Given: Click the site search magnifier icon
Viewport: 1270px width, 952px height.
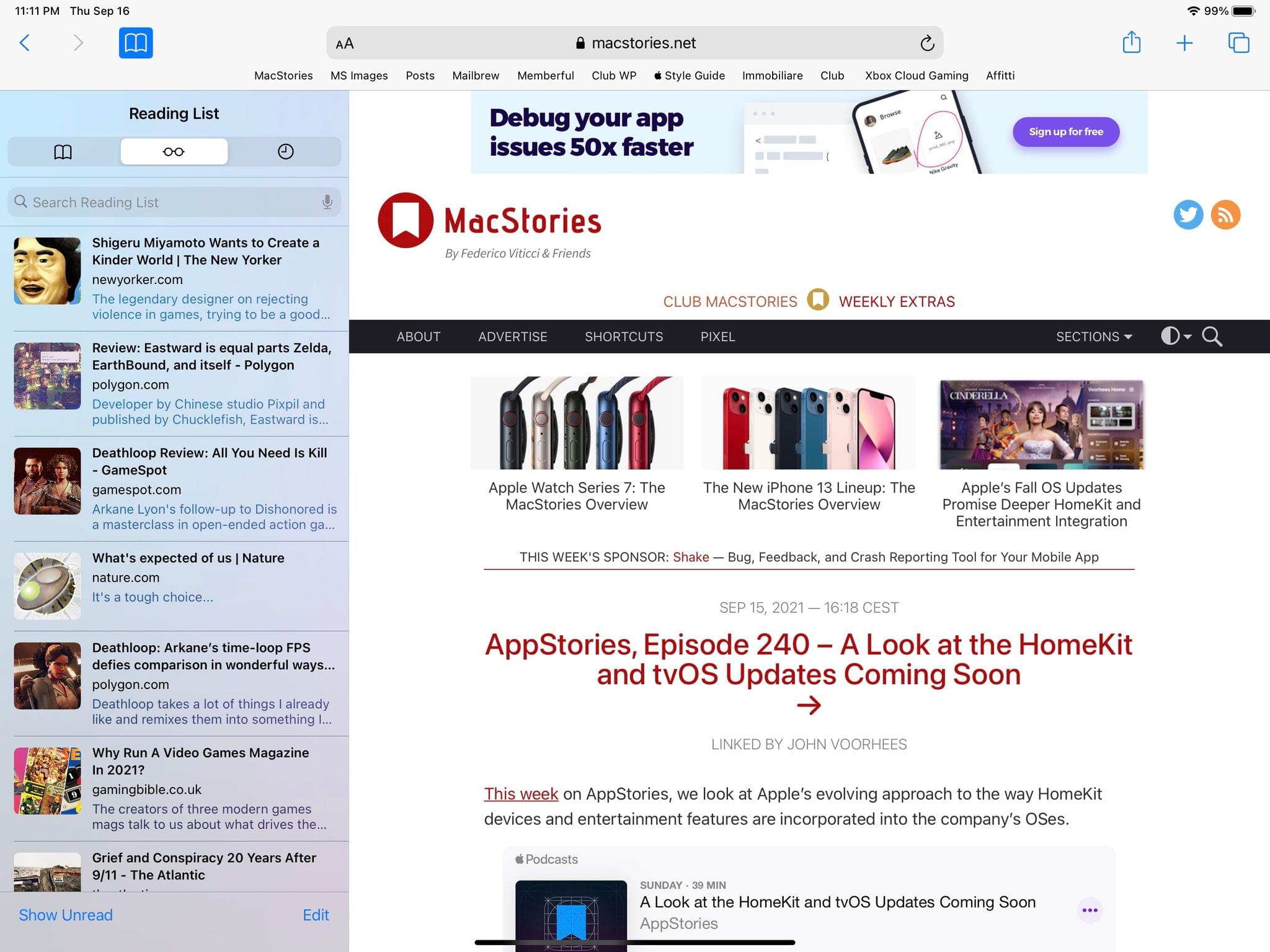Looking at the screenshot, I should click(x=1212, y=336).
